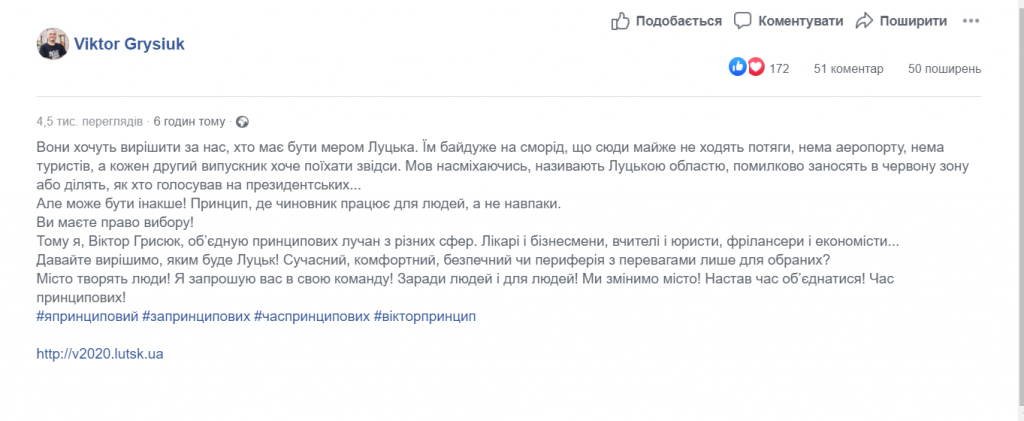This screenshot has width=1024, height=421.
Task: Click the blue like reaction icon
Action: (x=739, y=68)
